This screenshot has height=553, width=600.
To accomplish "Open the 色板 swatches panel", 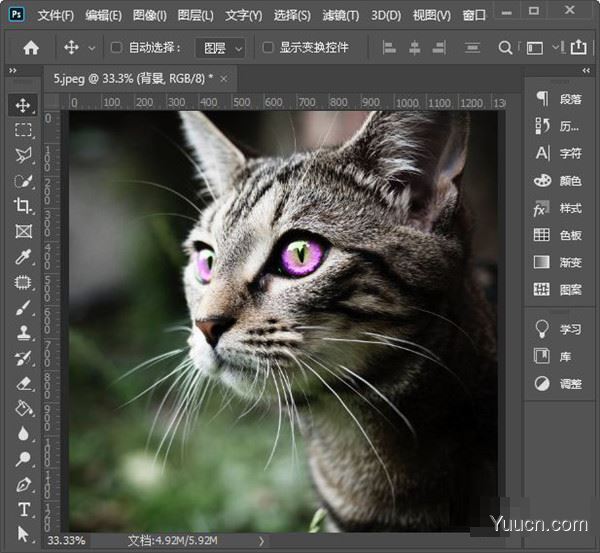I will point(559,235).
